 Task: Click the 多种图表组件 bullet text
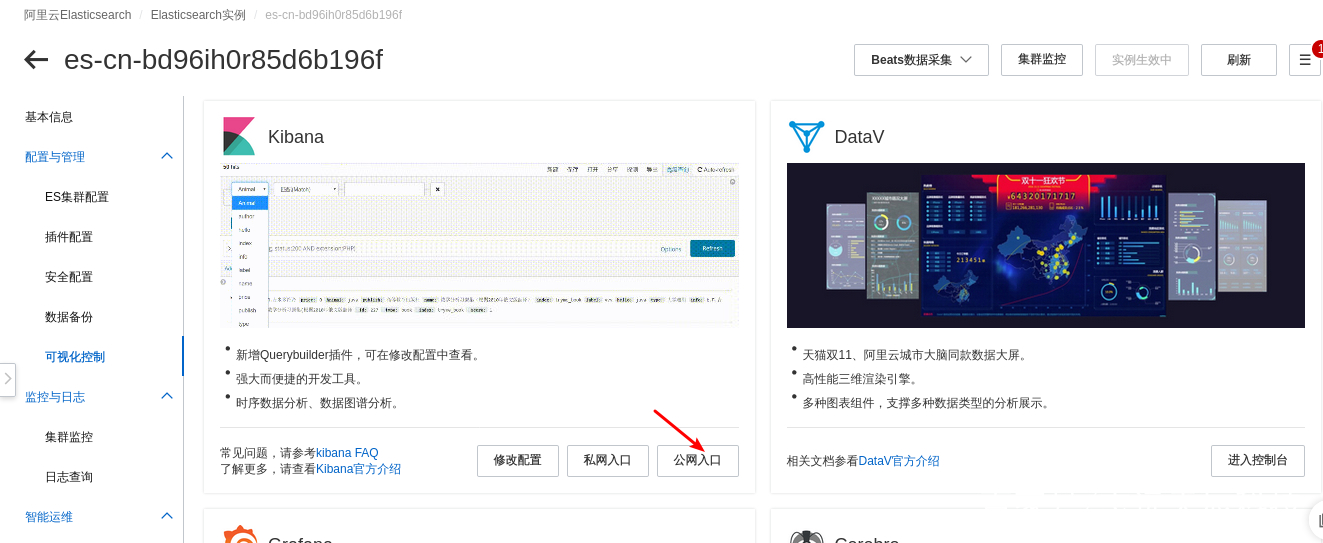pos(929,403)
